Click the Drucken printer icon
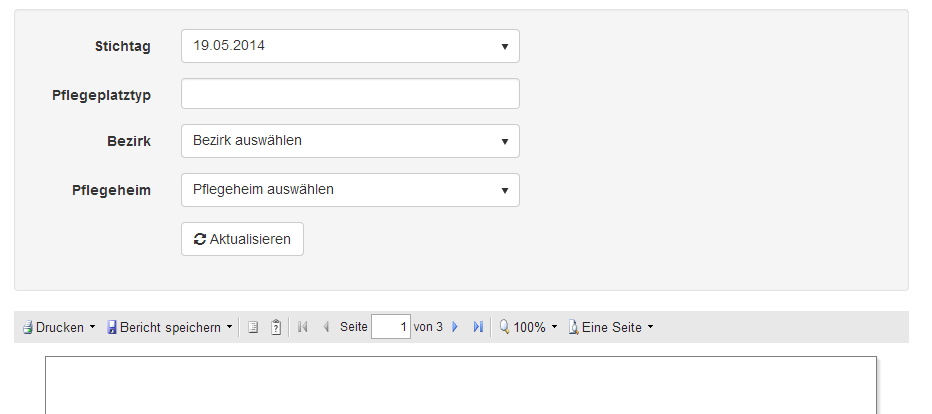Screen dimensions: 932x414 pos(28,327)
